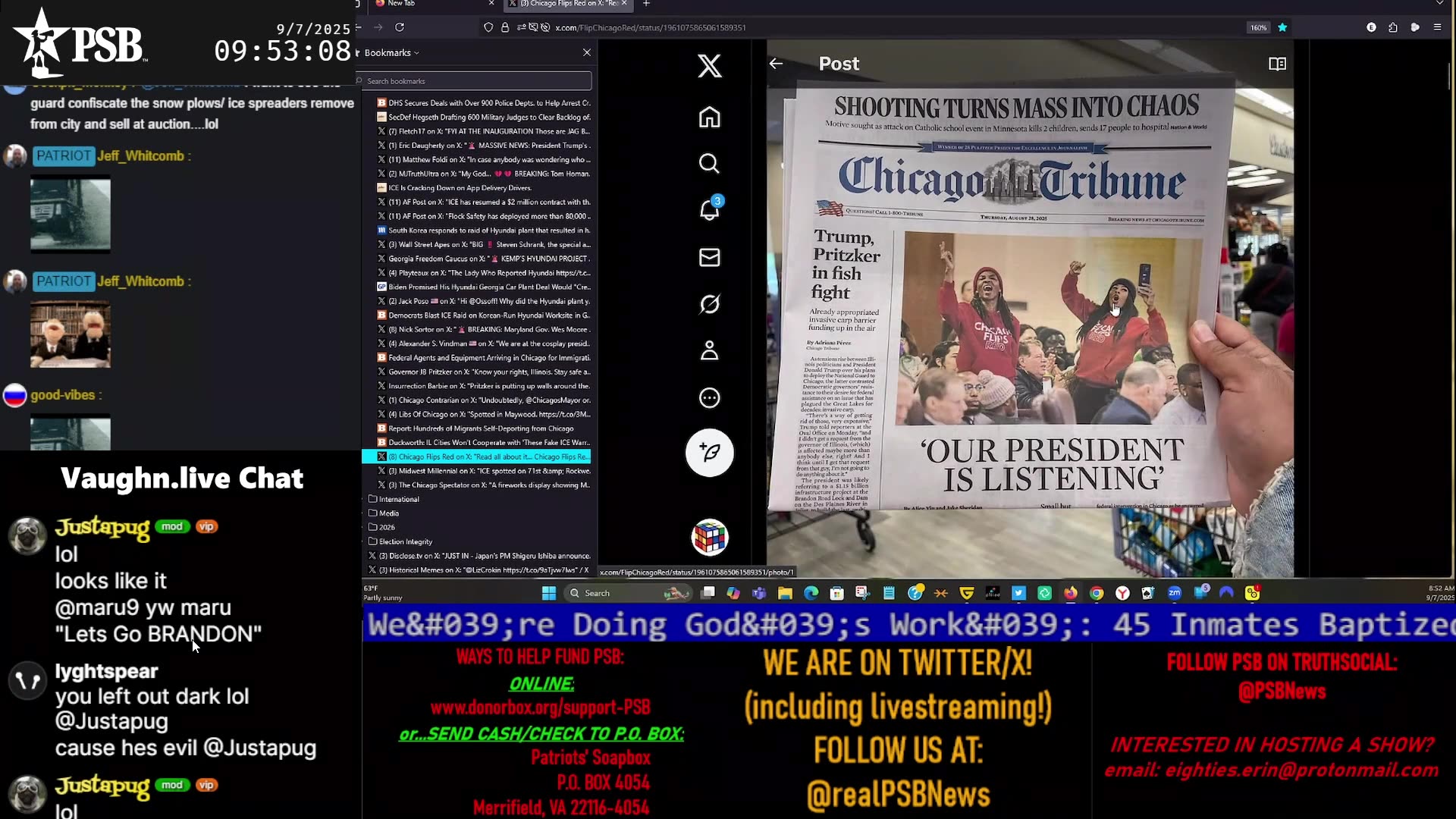1456x819 pixels.
Task: Open Grok icon in X sidebar
Action: point(709,304)
